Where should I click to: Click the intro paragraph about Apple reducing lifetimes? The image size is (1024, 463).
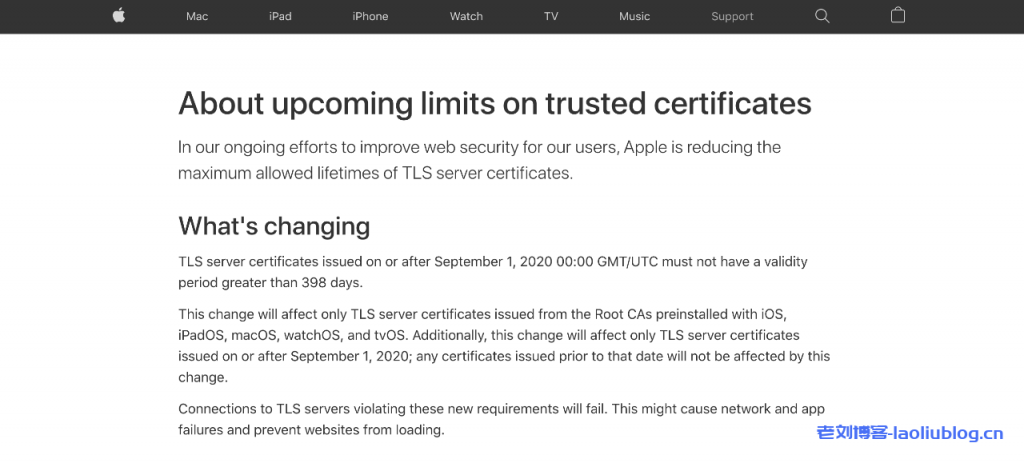[479, 160]
